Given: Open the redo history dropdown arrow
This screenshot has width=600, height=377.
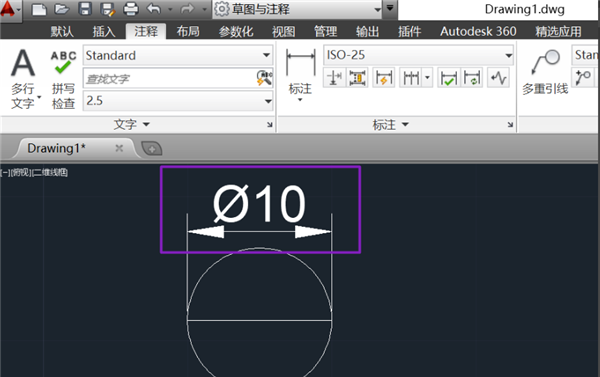Looking at the screenshot, I should 204,10.
